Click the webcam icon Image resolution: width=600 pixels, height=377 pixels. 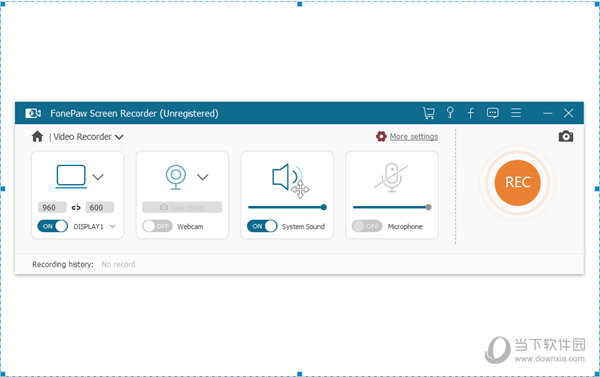[x=176, y=177]
